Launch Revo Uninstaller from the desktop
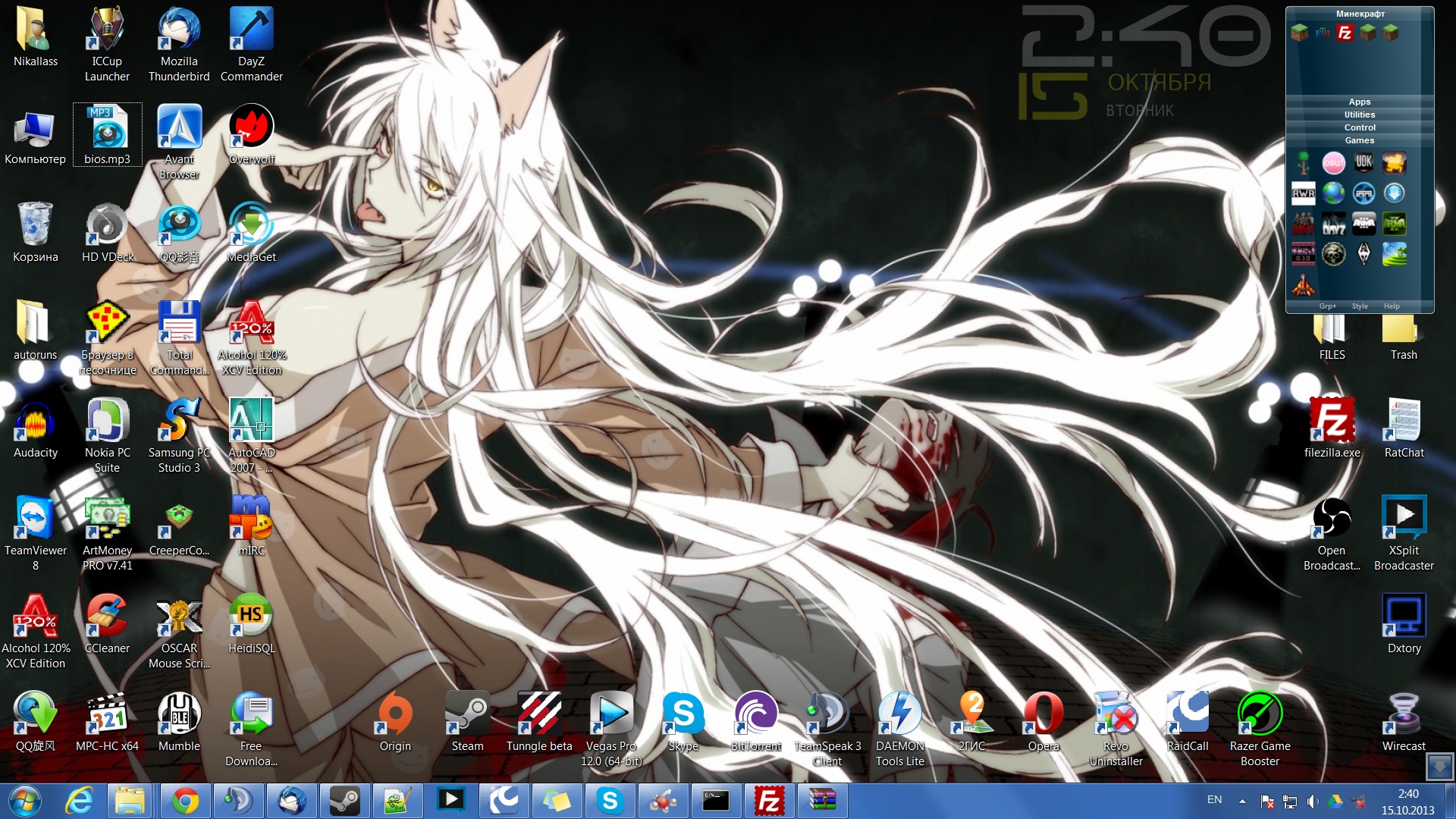The image size is (1456, 819). (x=1116, y=729)
